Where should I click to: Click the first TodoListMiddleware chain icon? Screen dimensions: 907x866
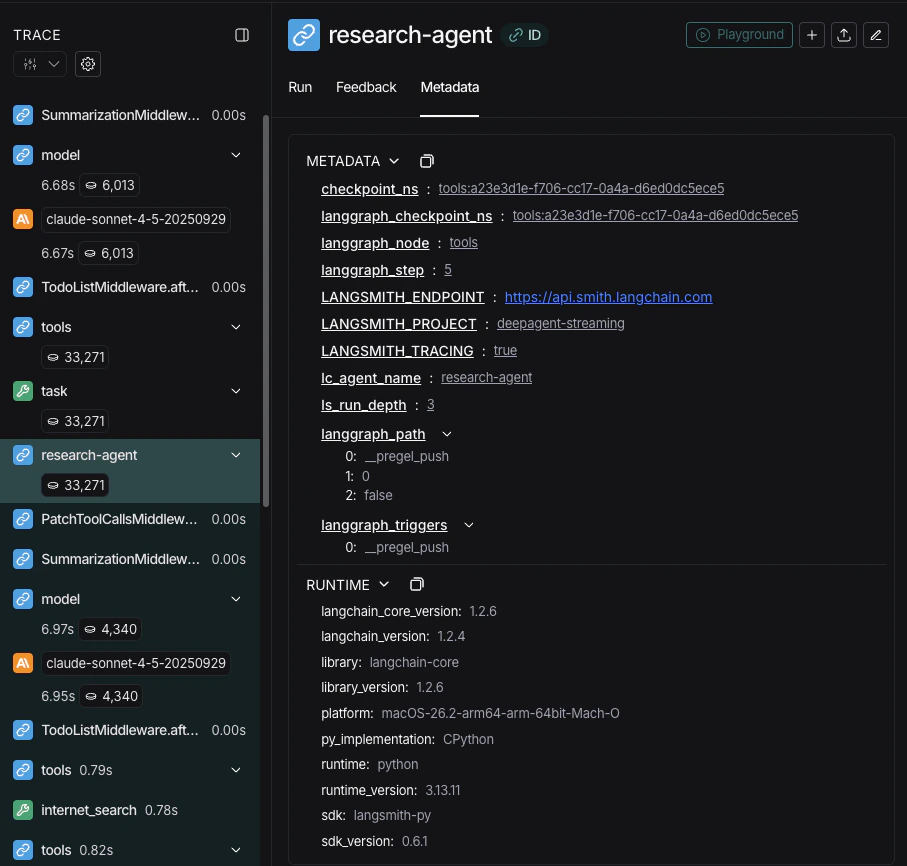click(23, 287)
